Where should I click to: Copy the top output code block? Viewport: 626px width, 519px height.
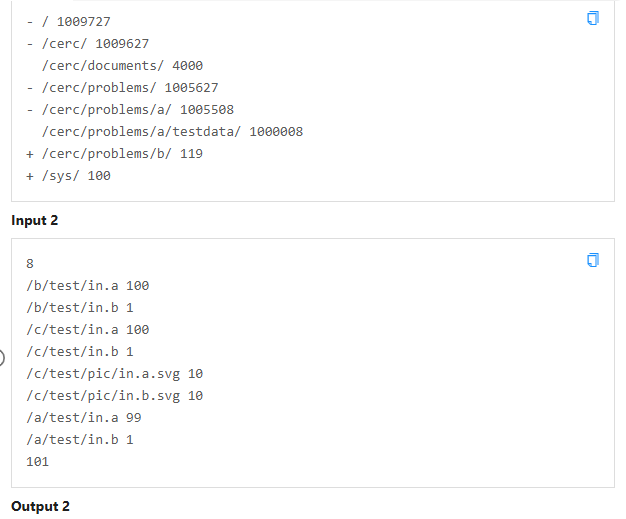[x=593, y=19]
